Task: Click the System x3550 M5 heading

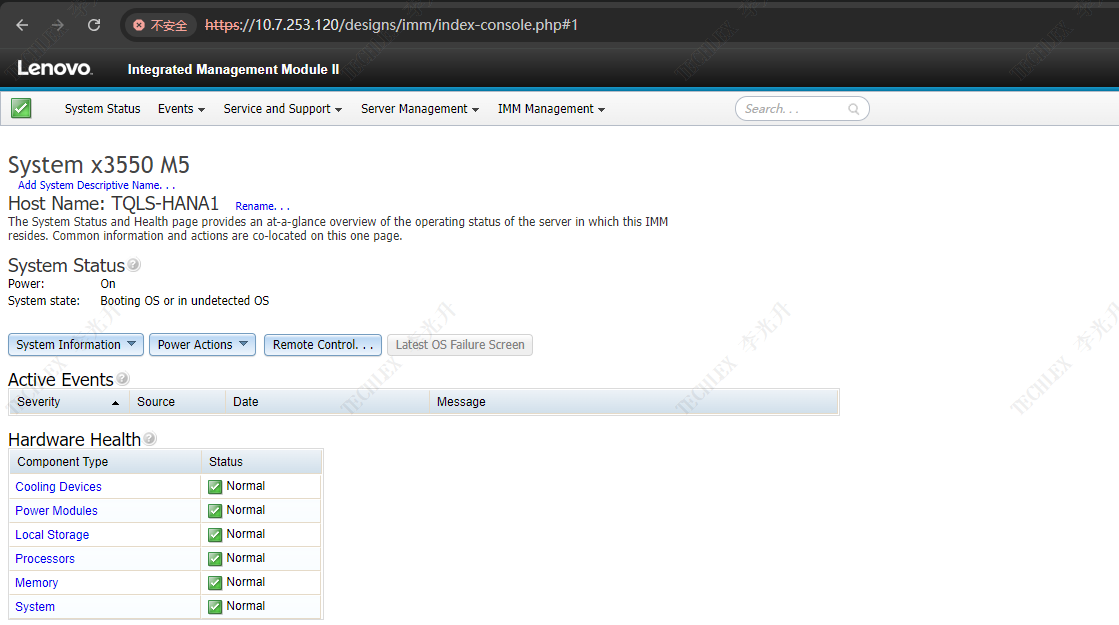Action: click(98, 165)
